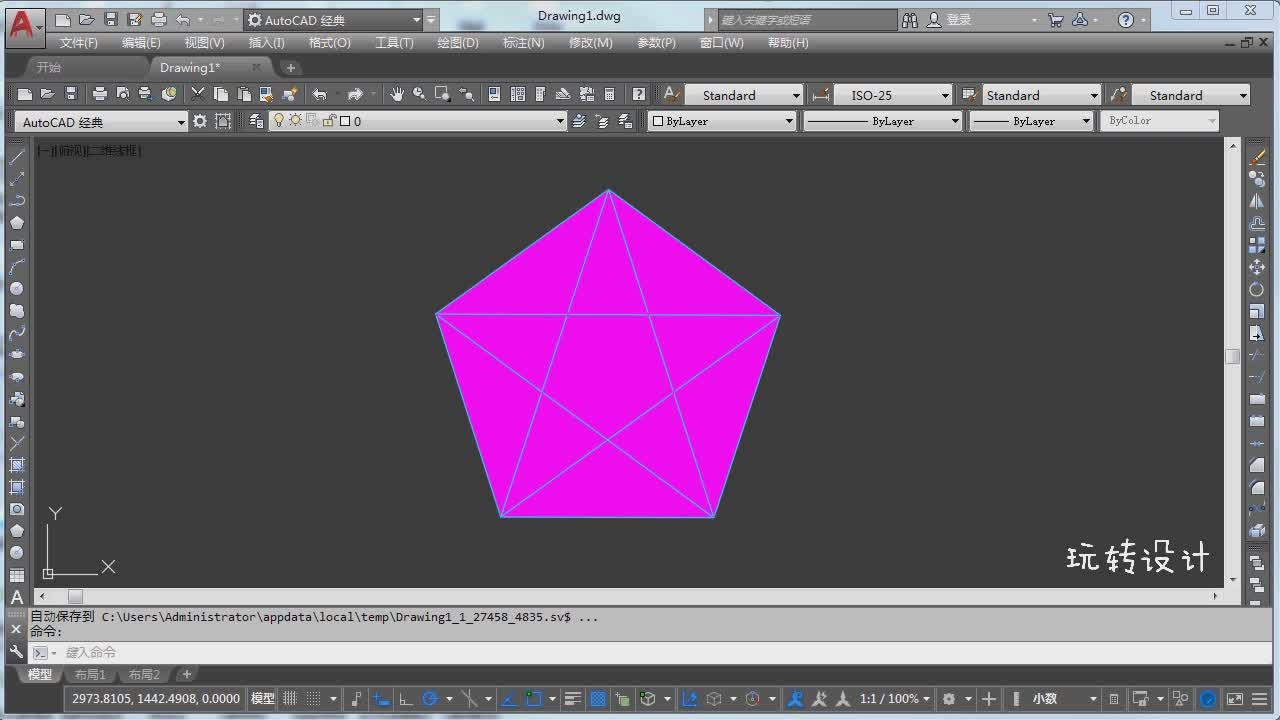The width and height of the screenshot is (1280, 720).
Task: Click the layer 0 color swatch
Action: (x=345, y=121)
